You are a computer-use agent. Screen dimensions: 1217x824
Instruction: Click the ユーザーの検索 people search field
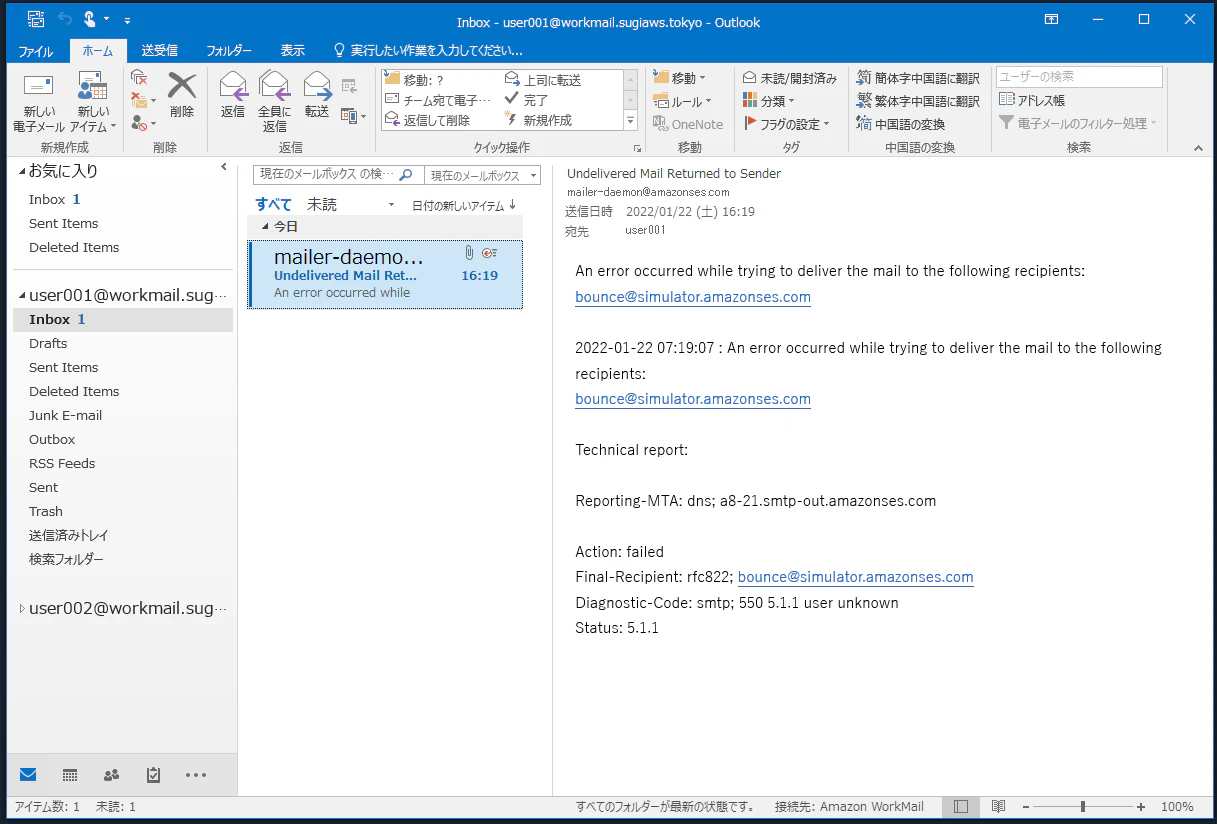coord(1079,77)
